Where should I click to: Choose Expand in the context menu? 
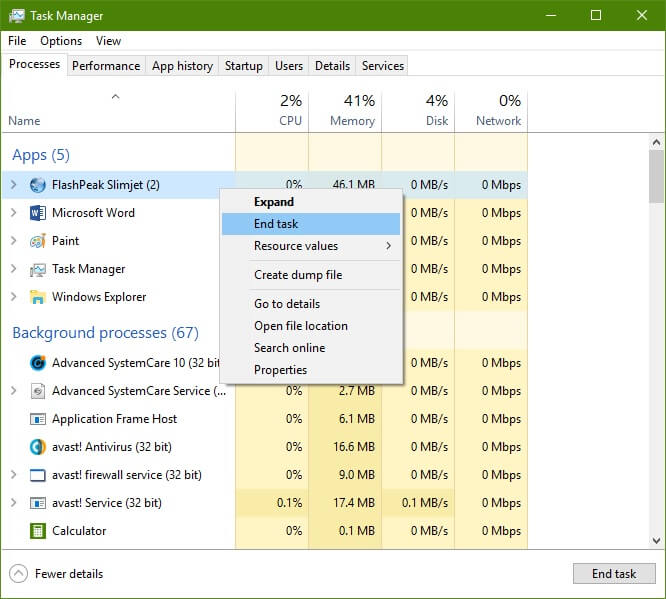pos(311,202)
